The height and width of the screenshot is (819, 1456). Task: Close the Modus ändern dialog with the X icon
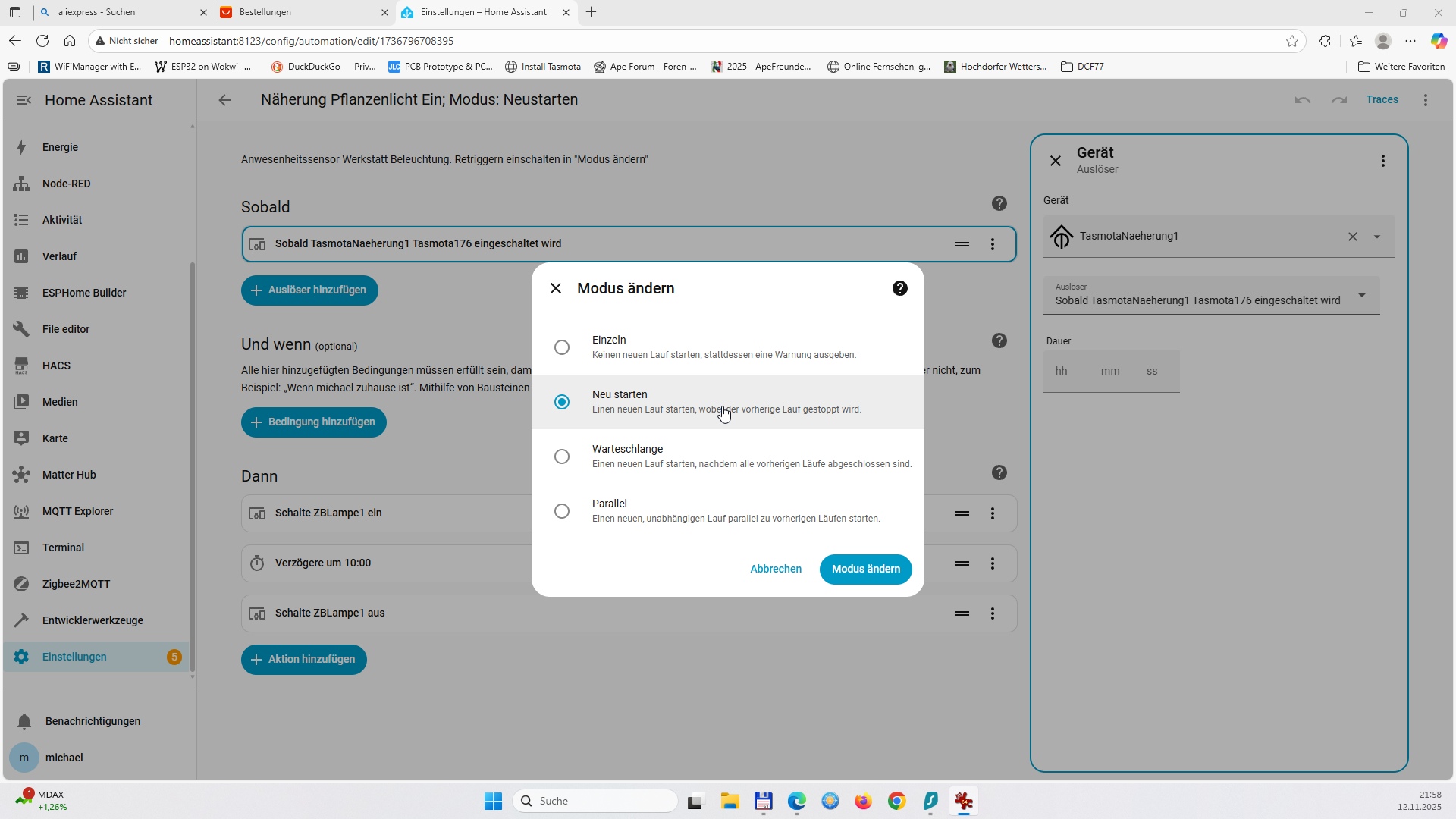(556, 288)
